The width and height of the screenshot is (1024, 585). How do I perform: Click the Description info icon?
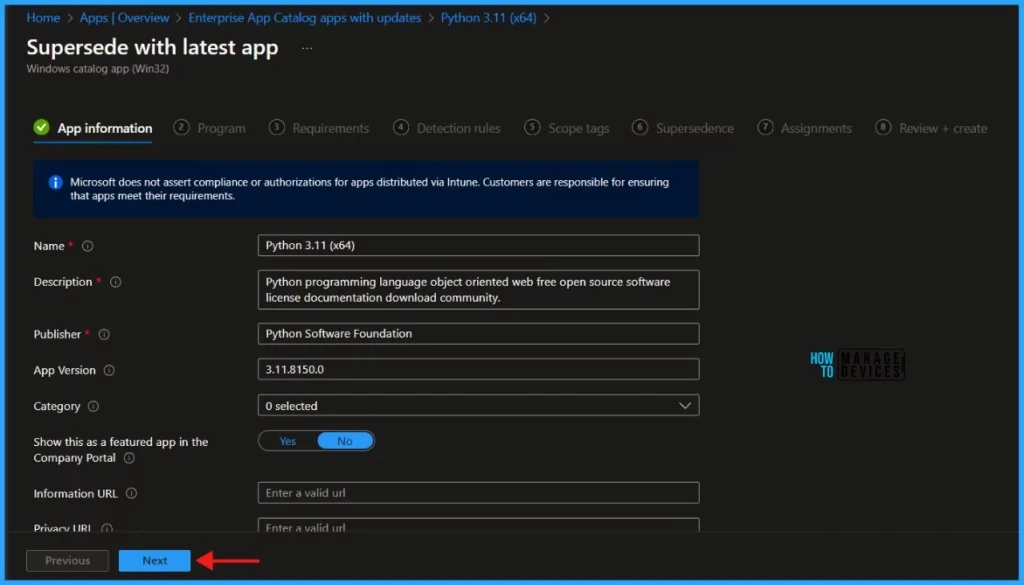click(x=116, y=282)
